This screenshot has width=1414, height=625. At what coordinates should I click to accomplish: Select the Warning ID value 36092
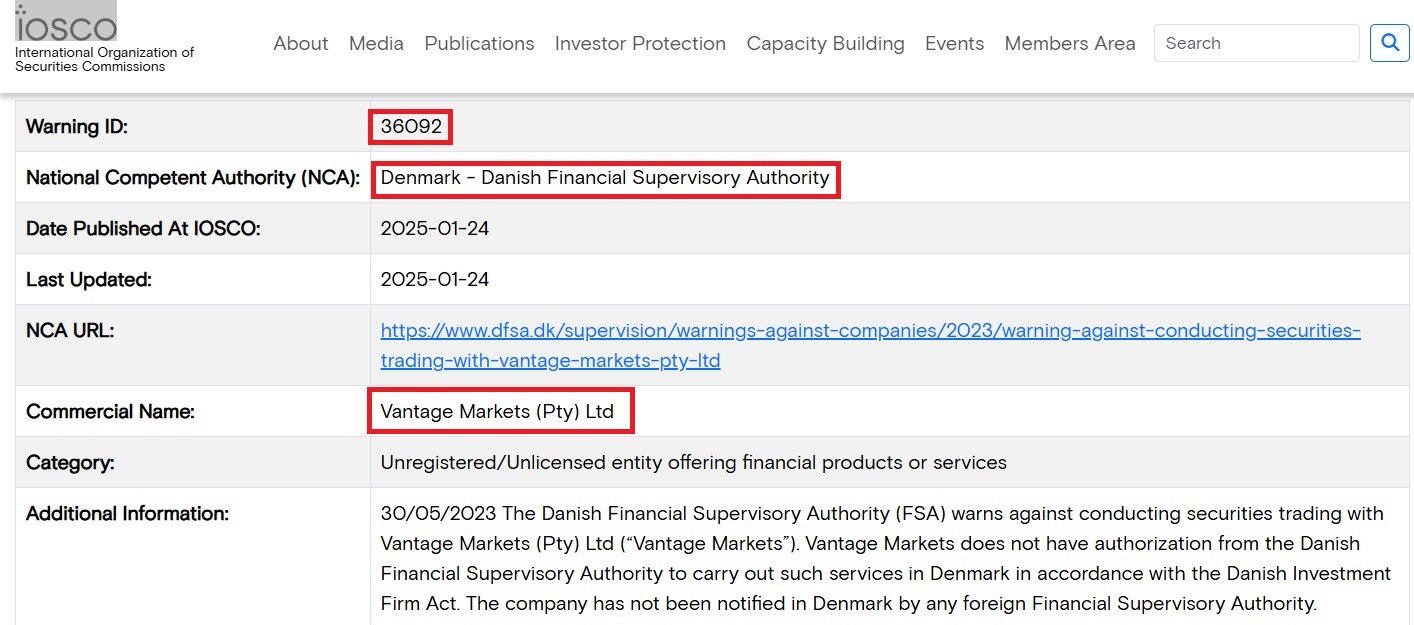click(410, 127)
